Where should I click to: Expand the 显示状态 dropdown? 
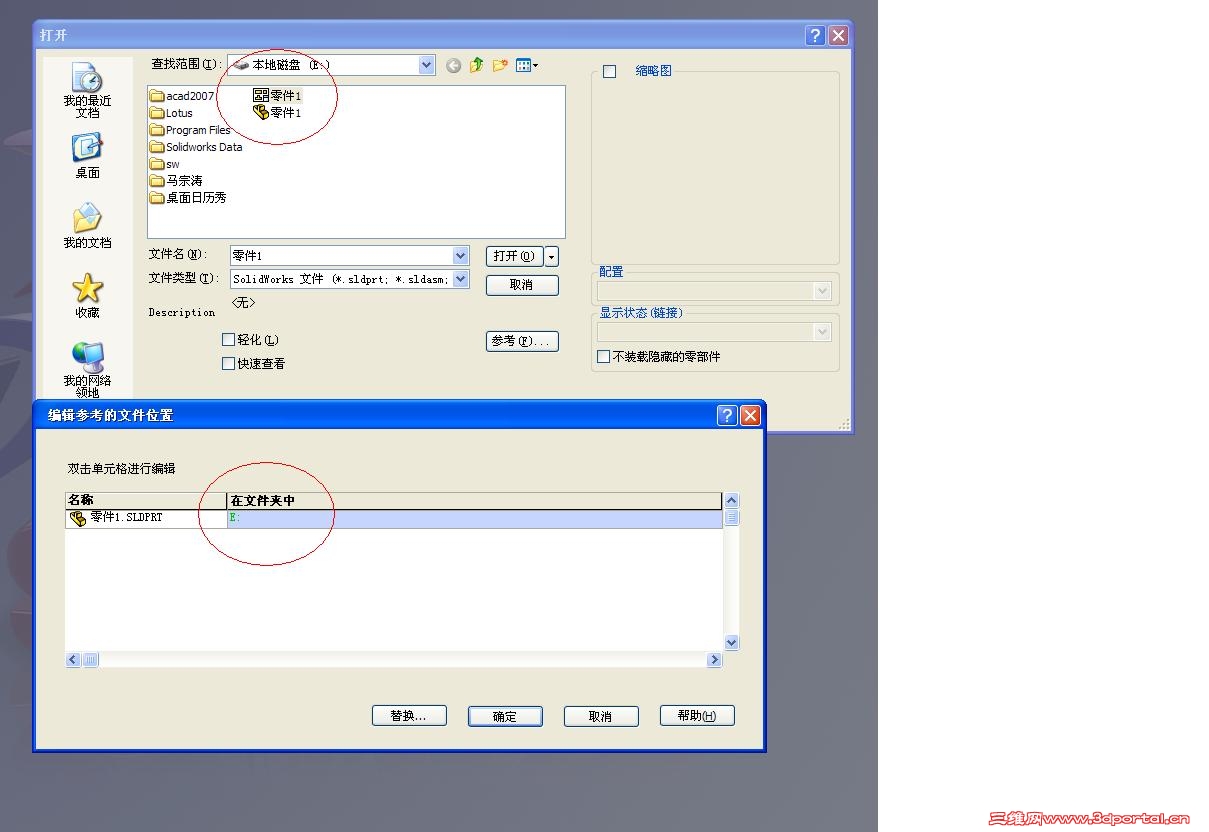(823, 332)
